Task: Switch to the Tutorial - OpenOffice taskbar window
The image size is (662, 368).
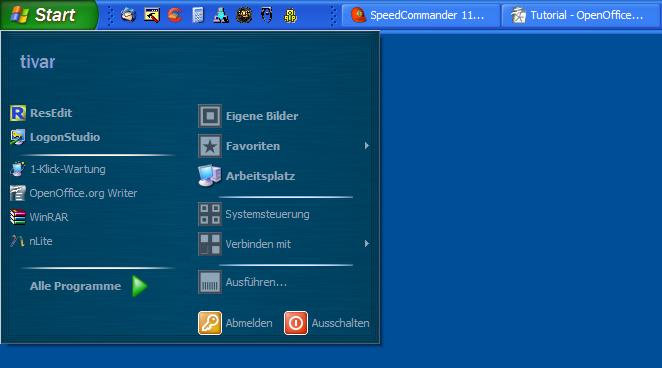Action: (581, 15)
